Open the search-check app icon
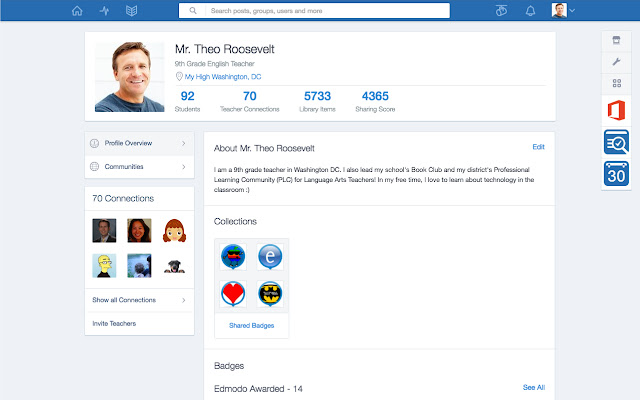This screenshot has height=400, width=640. pyautogui.click(x=616, y=142)
